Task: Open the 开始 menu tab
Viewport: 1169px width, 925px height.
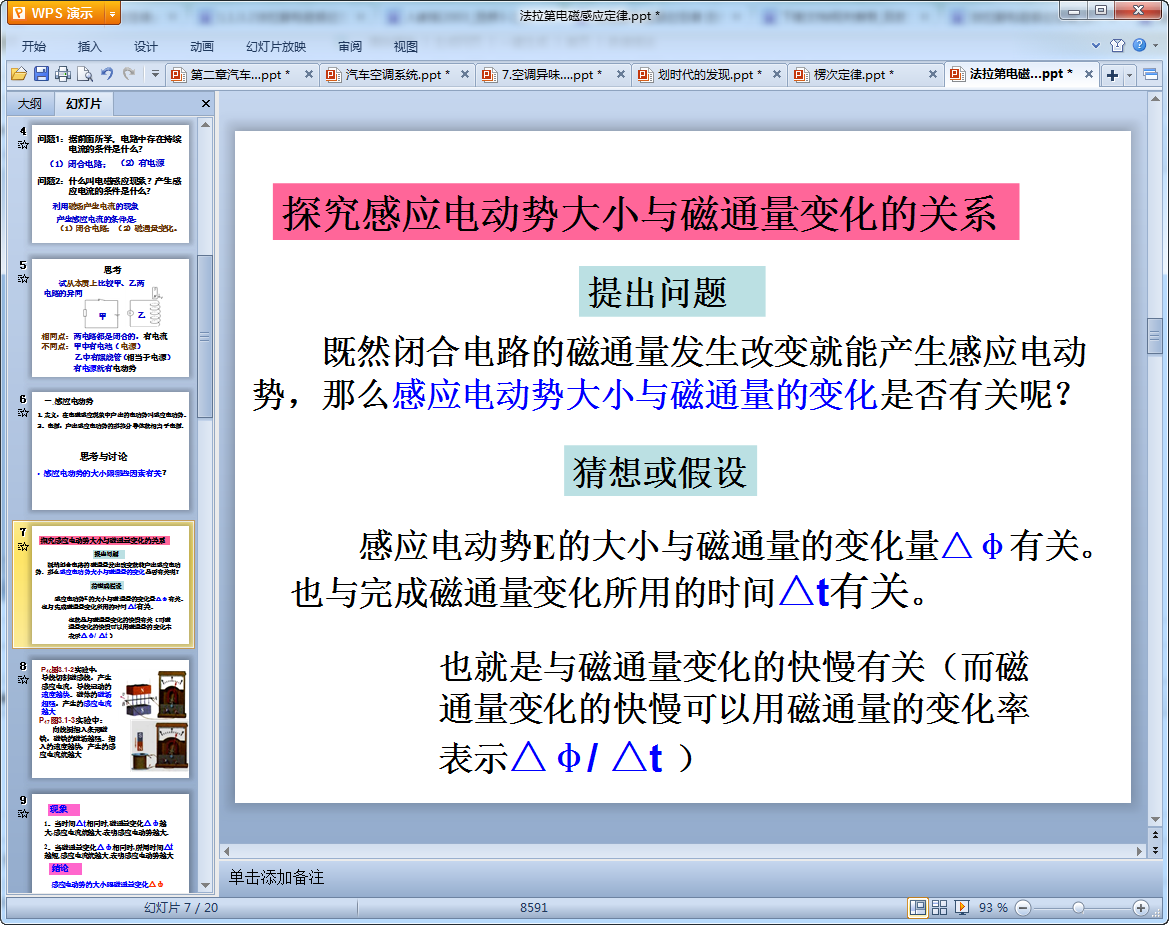Action: click(x=34, y=46)
